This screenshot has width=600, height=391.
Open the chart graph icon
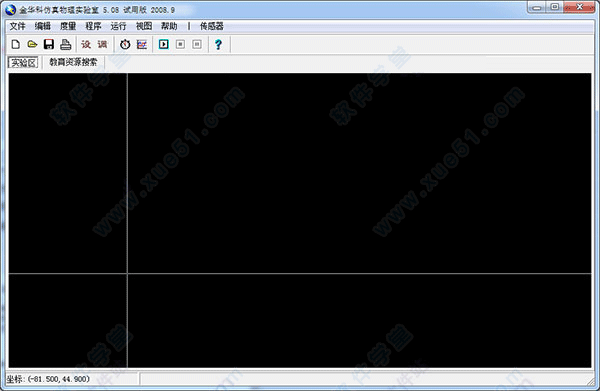[x=142, y=44]
